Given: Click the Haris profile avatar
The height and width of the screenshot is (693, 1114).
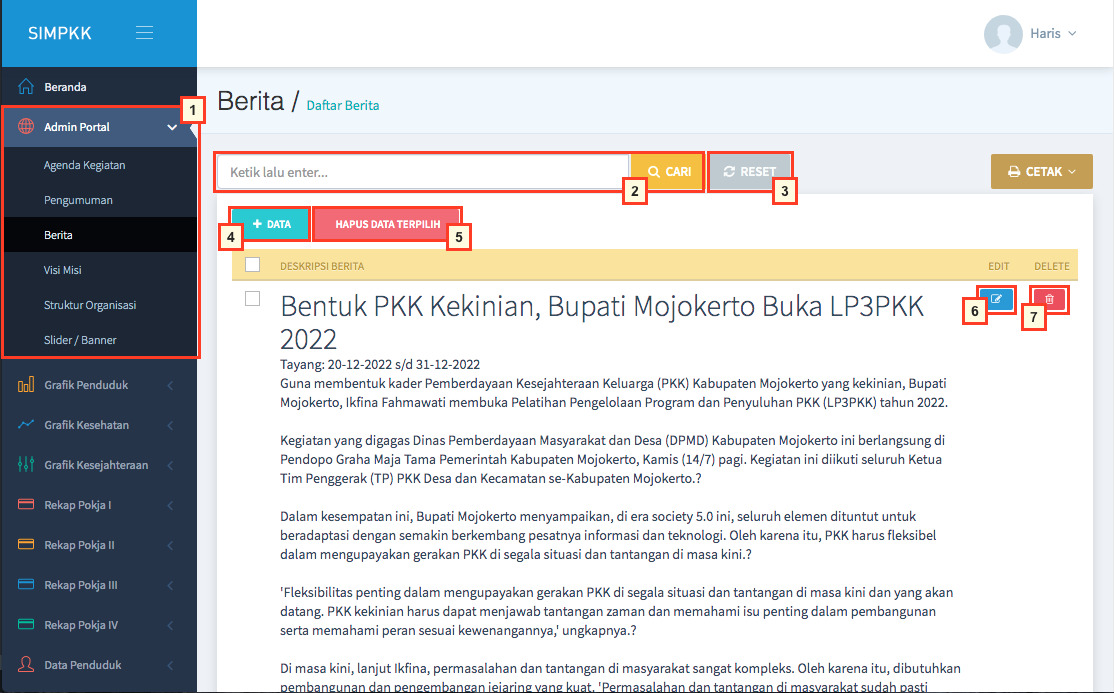Looking at the screenshot, I should [x=1002, y=32].
